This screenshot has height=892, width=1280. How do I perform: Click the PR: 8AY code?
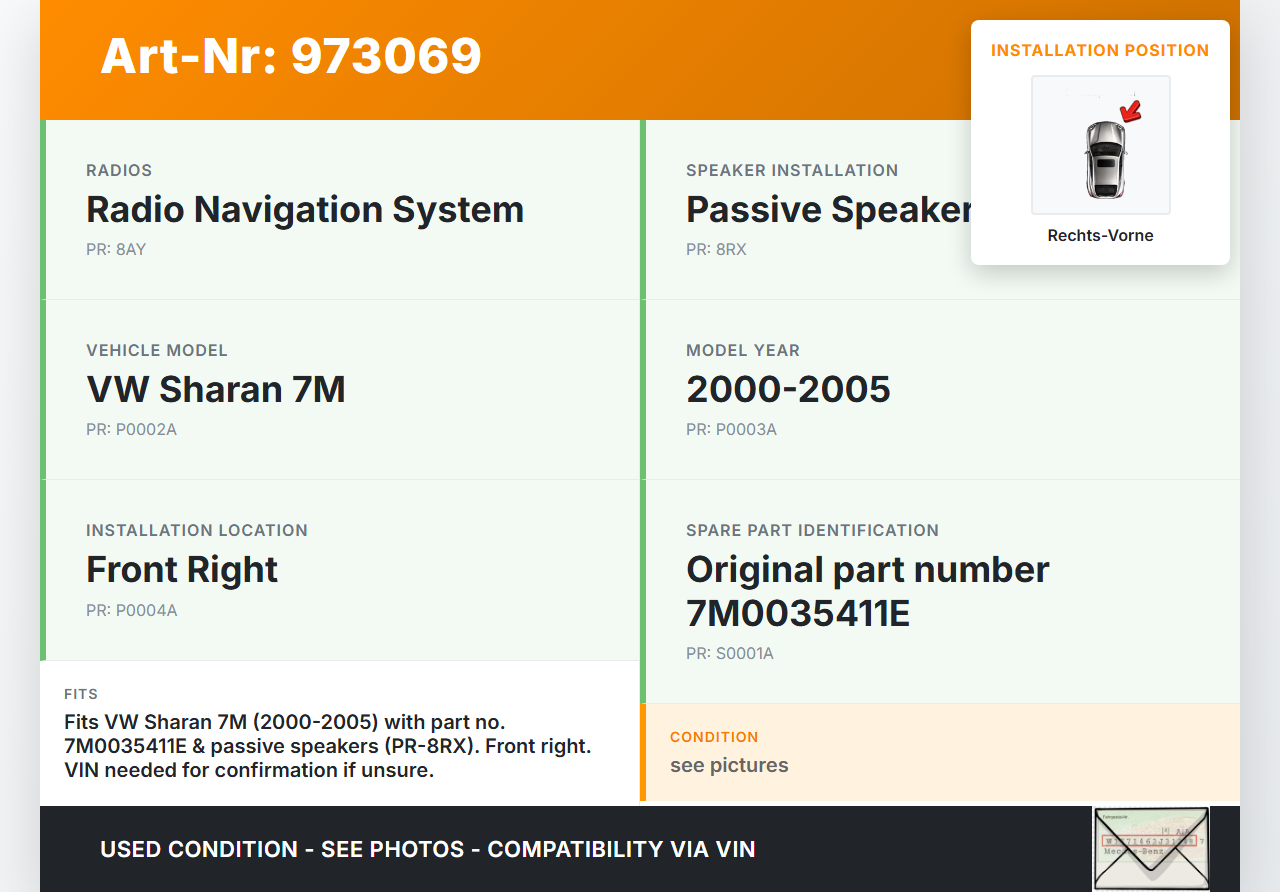pyautogui.click(x=116, y=250)
